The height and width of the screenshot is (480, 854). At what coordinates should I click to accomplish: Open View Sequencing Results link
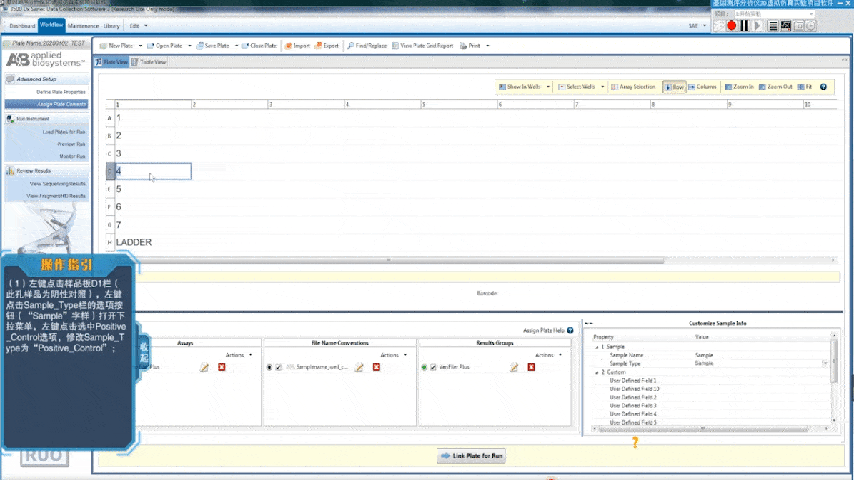57,184
